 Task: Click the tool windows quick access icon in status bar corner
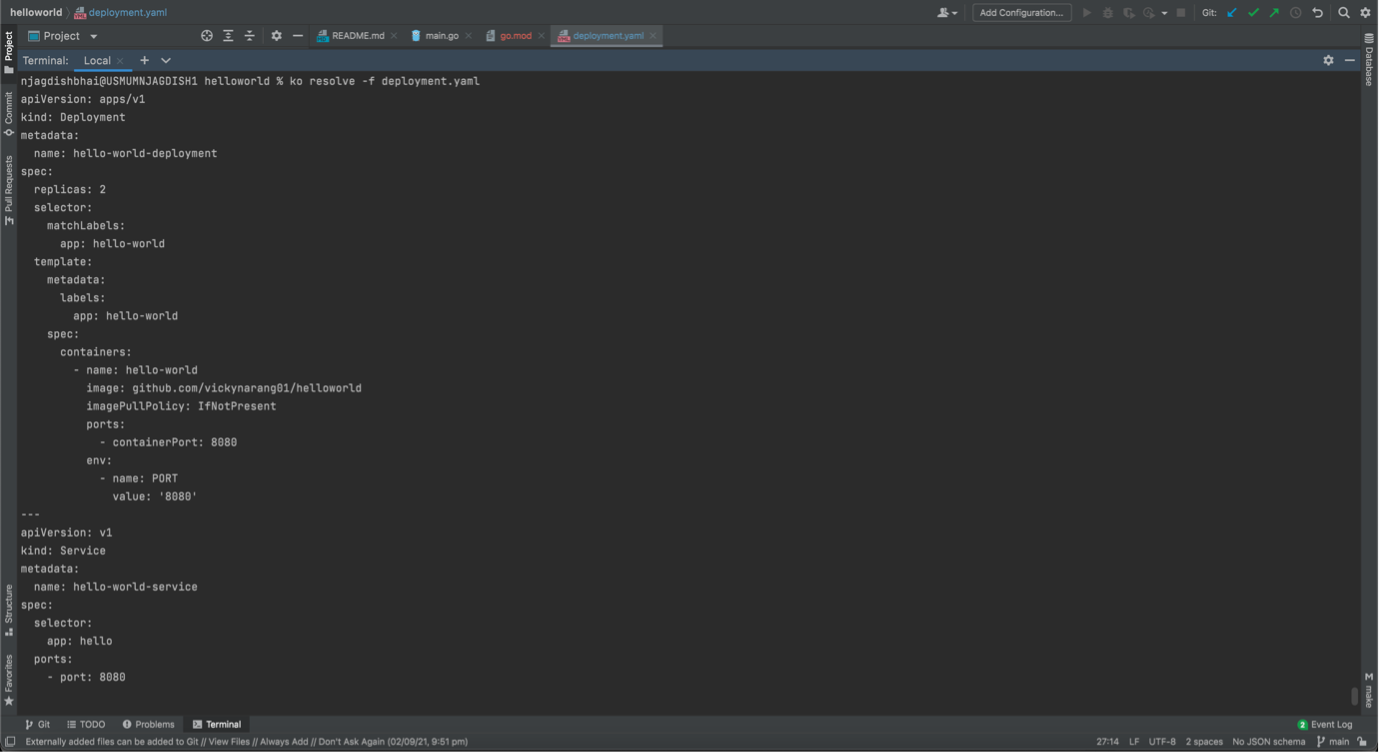pos(10,742)
